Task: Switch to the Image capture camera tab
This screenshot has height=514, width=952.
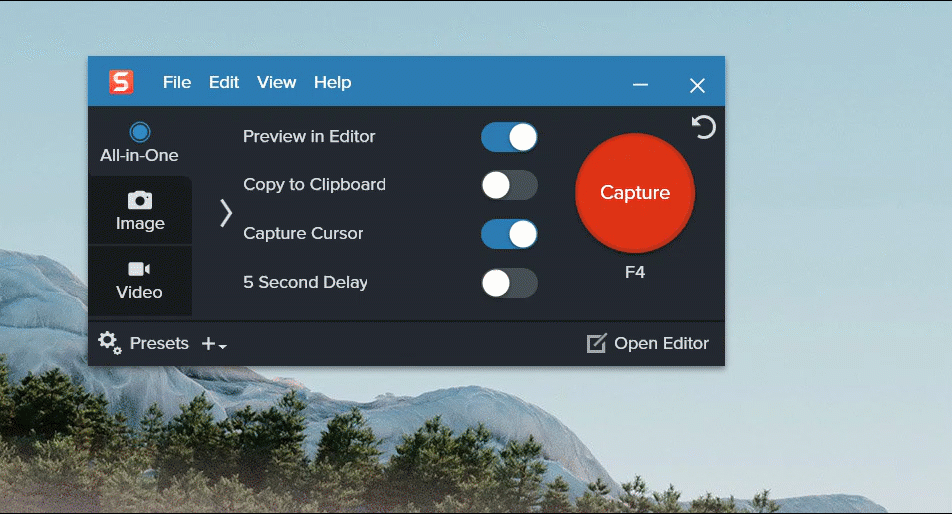Action: click(140, 211)
